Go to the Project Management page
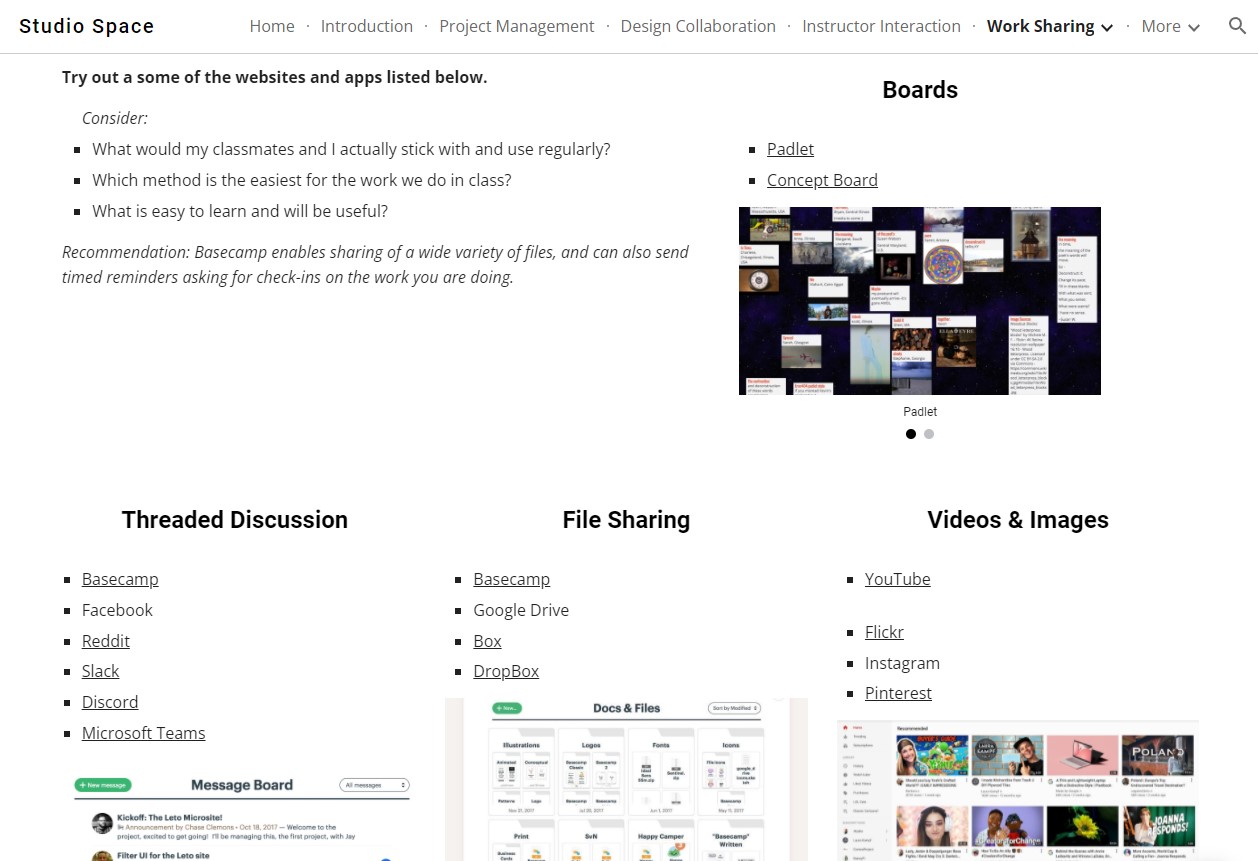The image size is (1258, 861). pyautogui.click(x=516, y=27)
